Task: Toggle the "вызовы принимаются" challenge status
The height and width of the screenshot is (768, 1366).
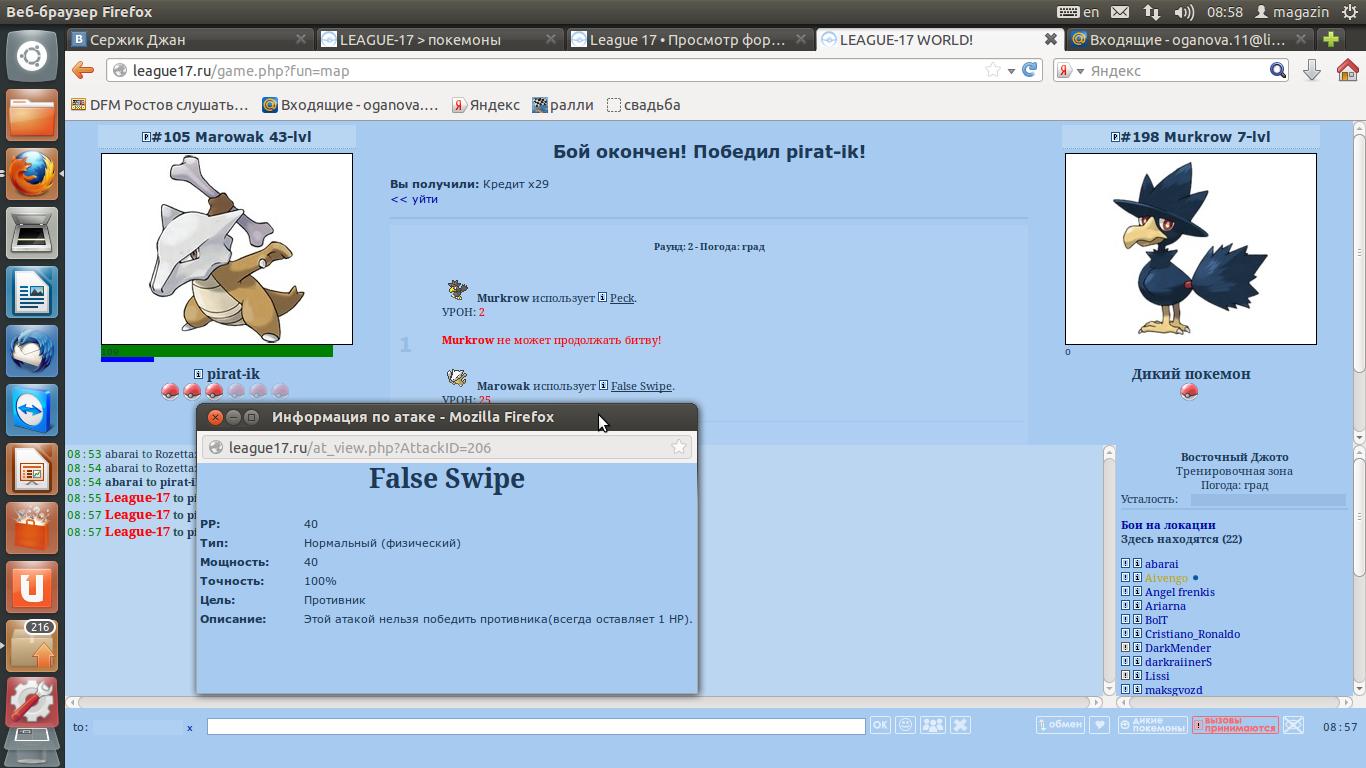Action: tap(1235, 725)
